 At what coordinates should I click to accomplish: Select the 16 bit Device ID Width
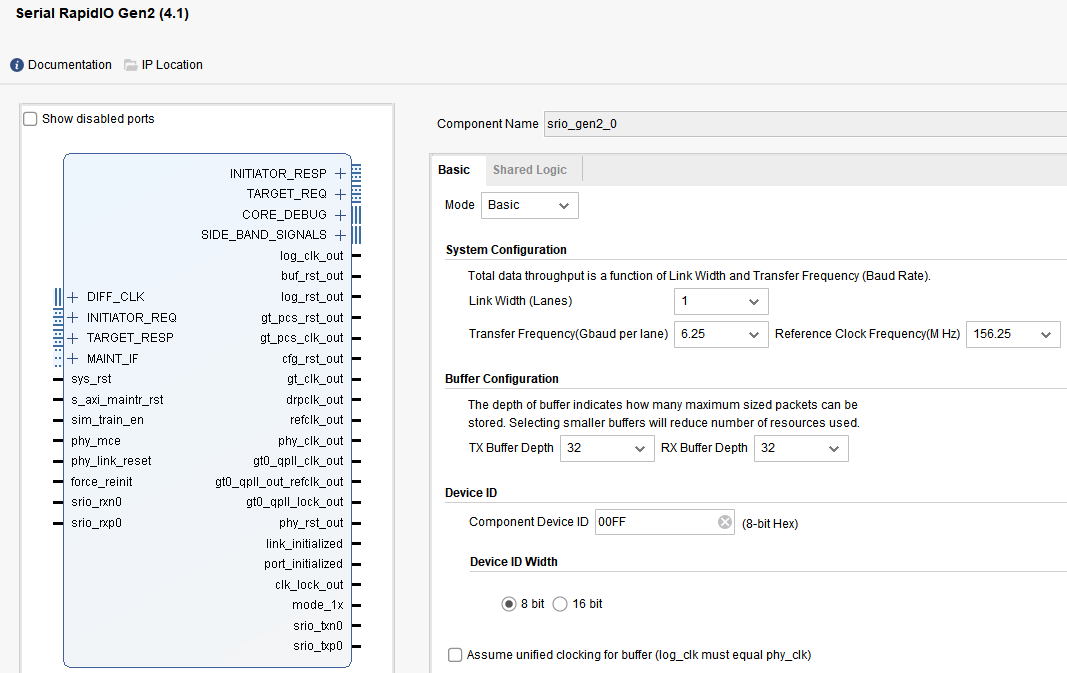(x=559, y=604)
